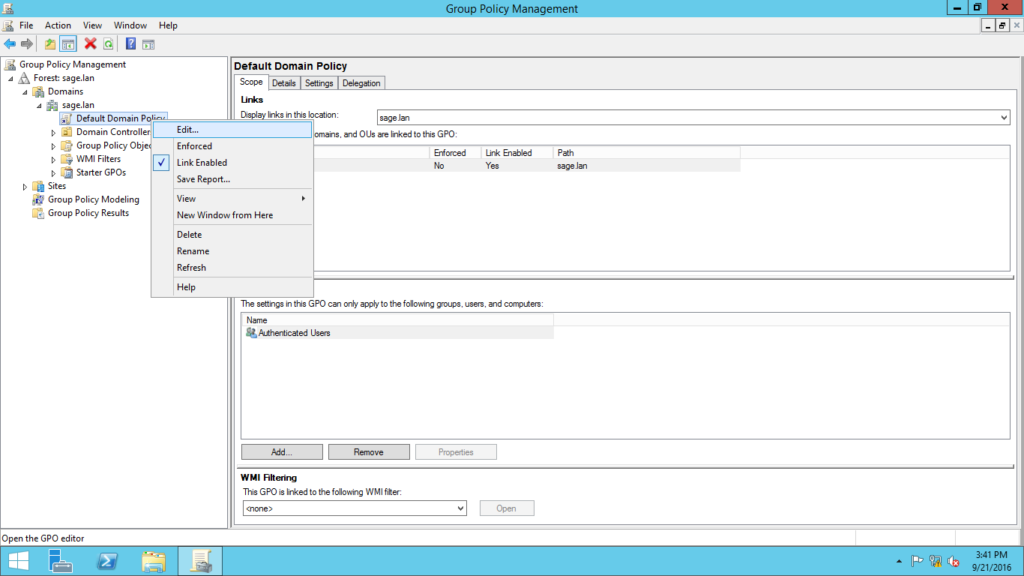1024x576 pixels.
Task: Click the muted volume tray icon
Action: pos(953,561)
